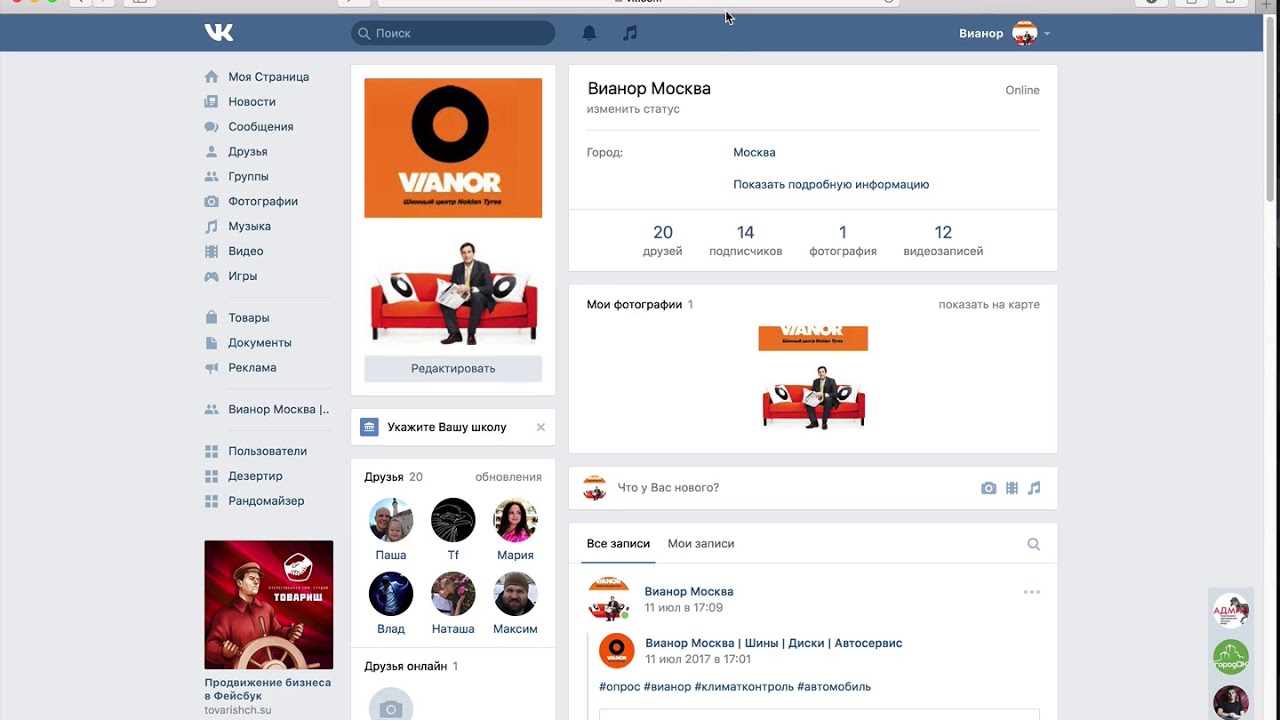This screenshot has width=1280, height=720.
Task: Click the Продвижение бизнеса в Фейсбук ad link
Action: click(267, 689)
